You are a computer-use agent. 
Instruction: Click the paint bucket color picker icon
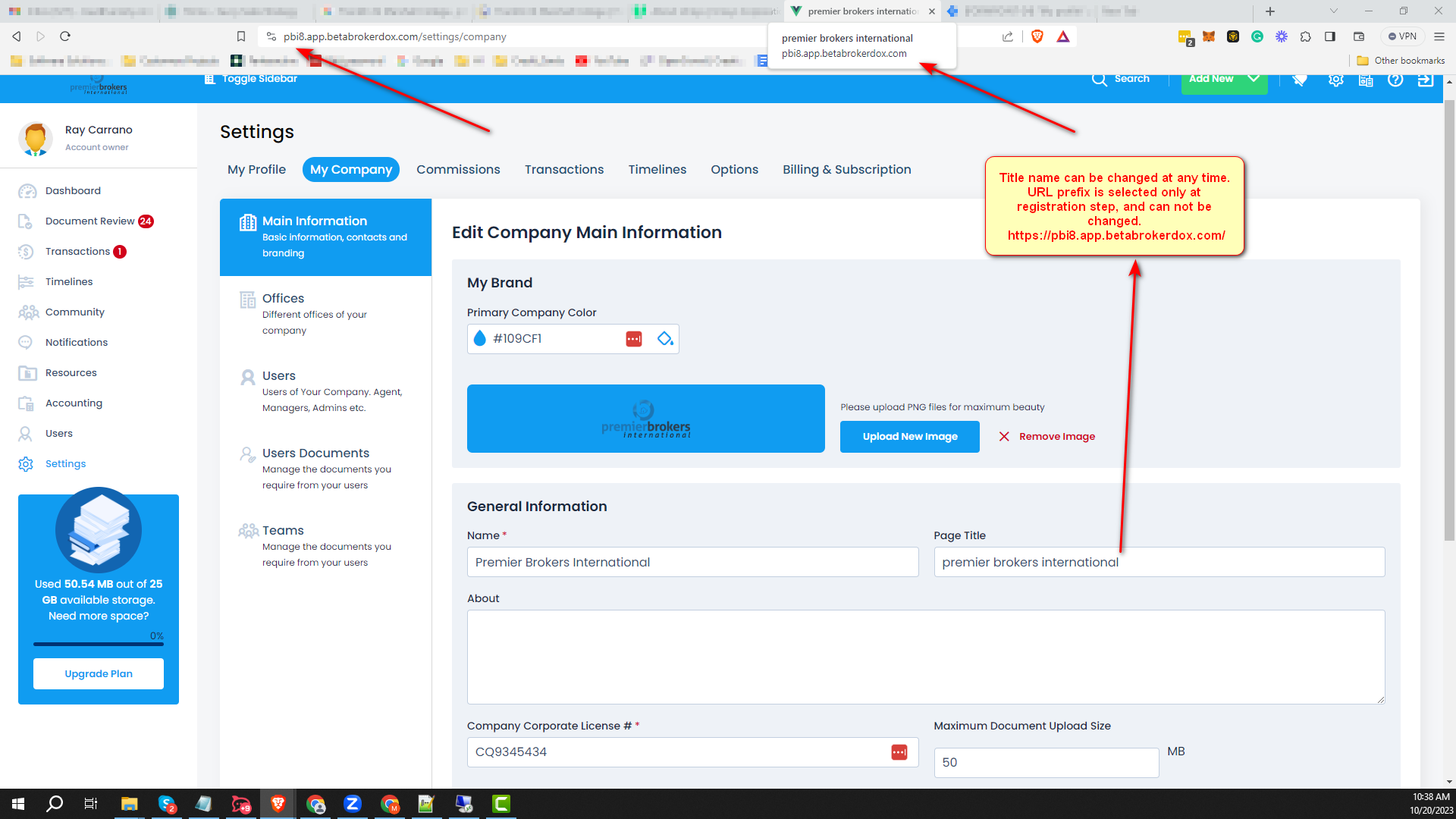(x=665, y=339)
